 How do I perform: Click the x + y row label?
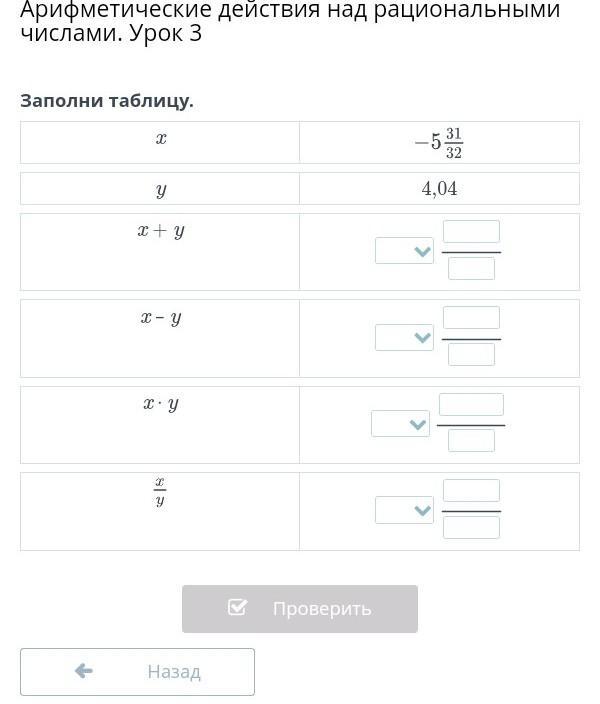161,231
